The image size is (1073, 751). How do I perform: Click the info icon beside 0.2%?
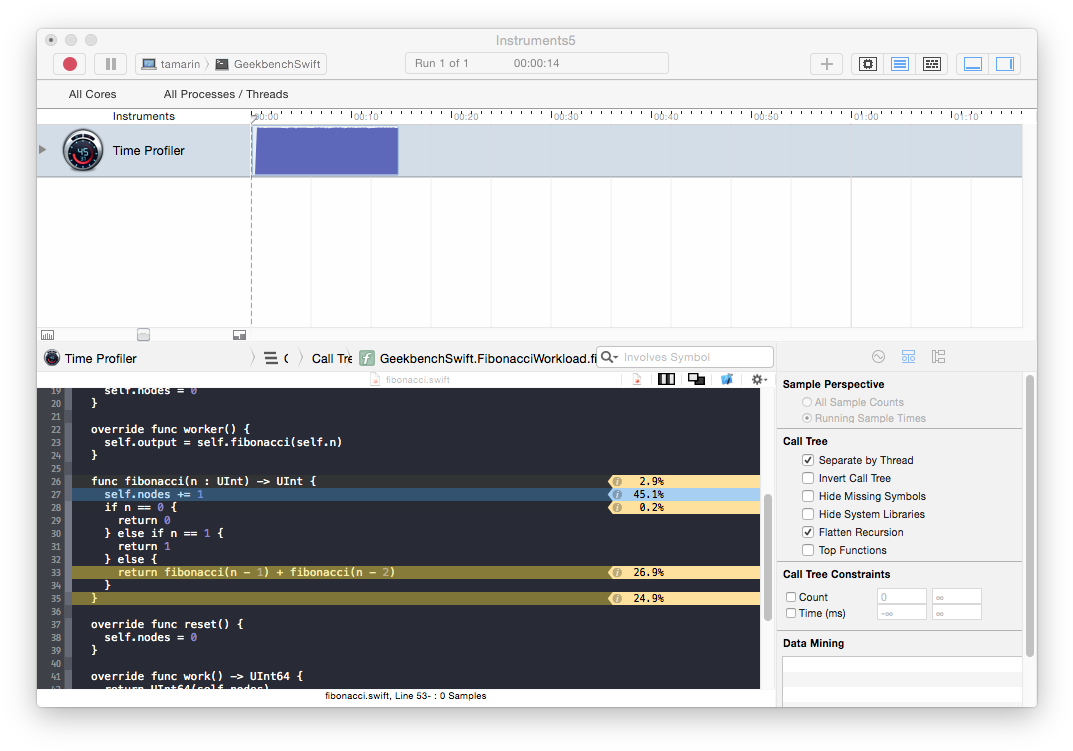(617, 507)
